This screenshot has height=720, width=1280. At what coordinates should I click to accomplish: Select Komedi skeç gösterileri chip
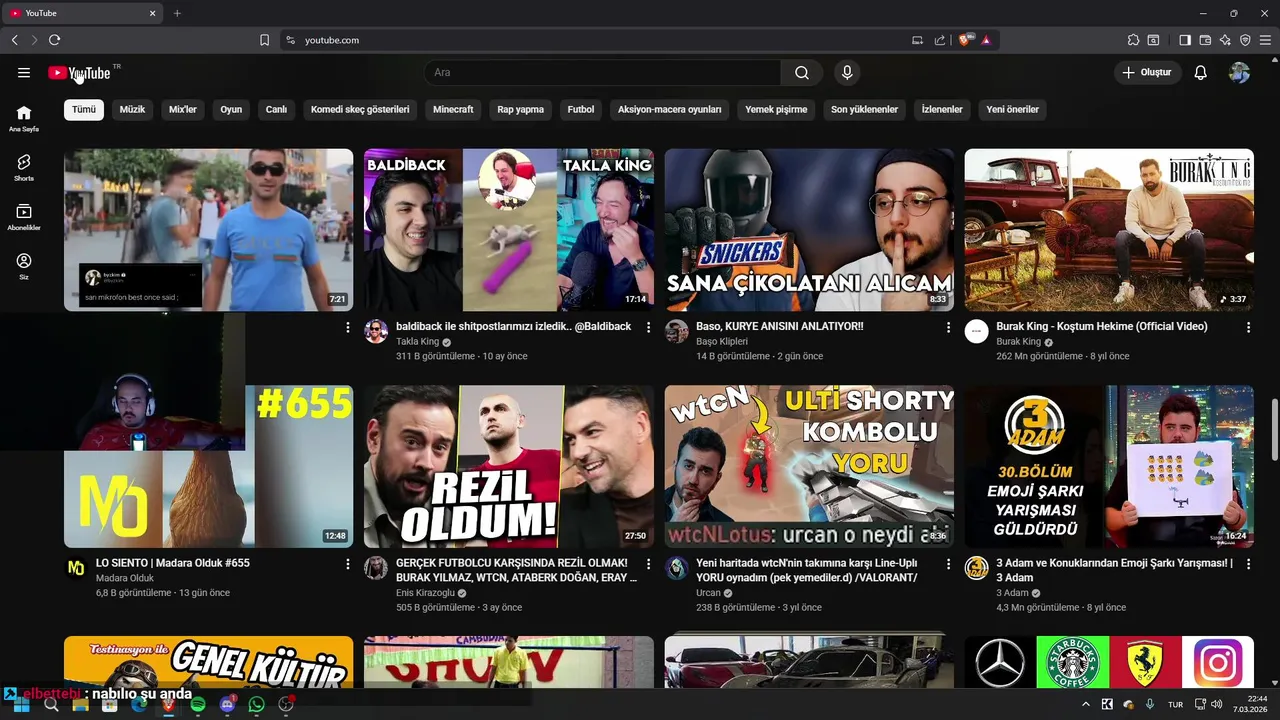tap(360, 110)
